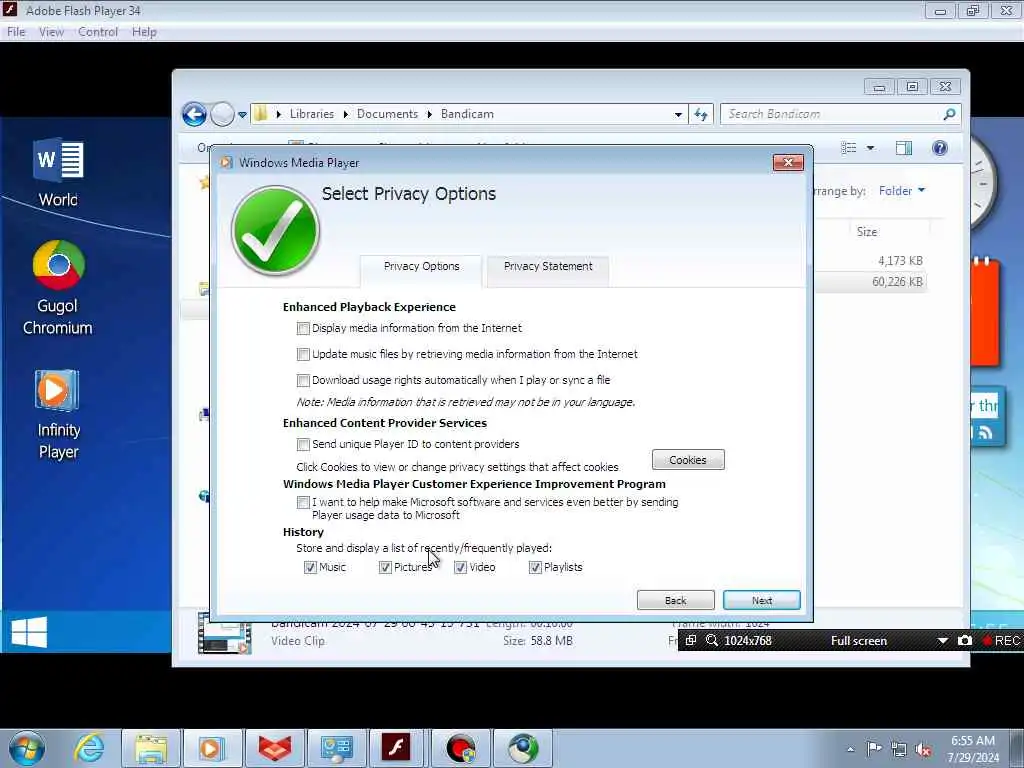The width and height of the screenshot is (1024, 768).
Task: Uncheck the Music history checkbox
Action: [x=310, y=568]
